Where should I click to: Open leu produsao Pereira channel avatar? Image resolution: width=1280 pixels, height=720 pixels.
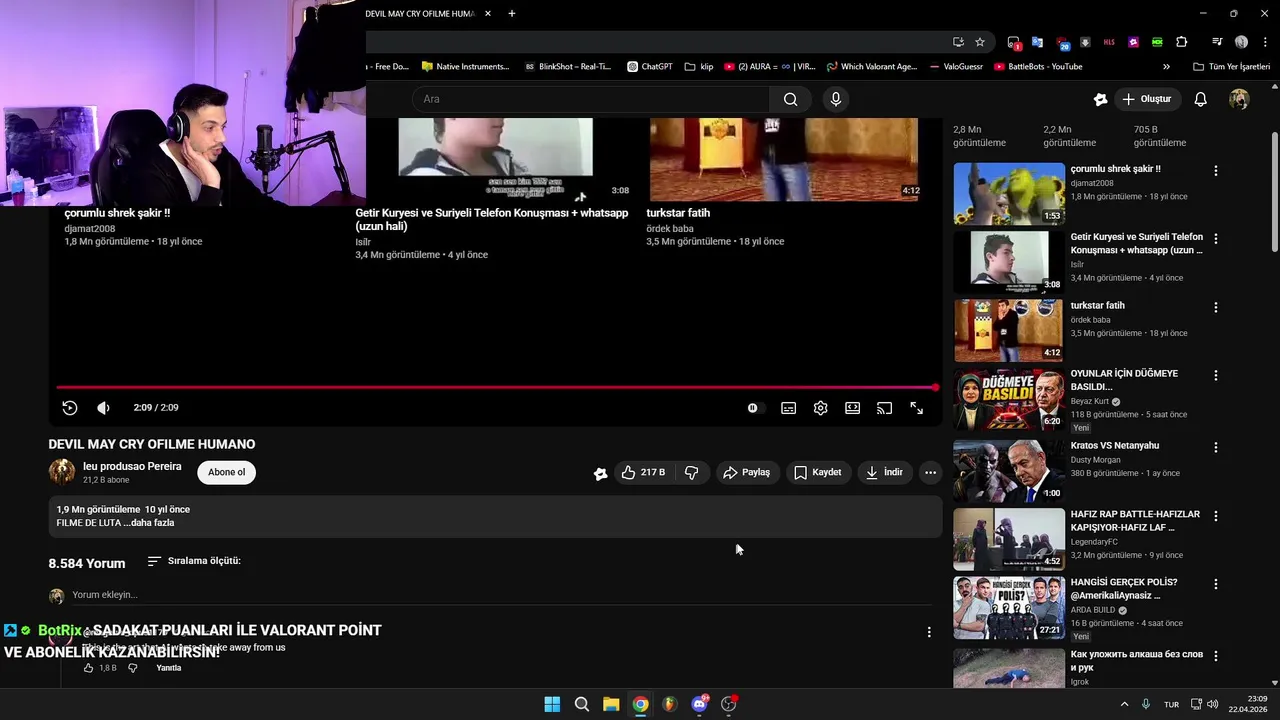[x=62, y=472]
